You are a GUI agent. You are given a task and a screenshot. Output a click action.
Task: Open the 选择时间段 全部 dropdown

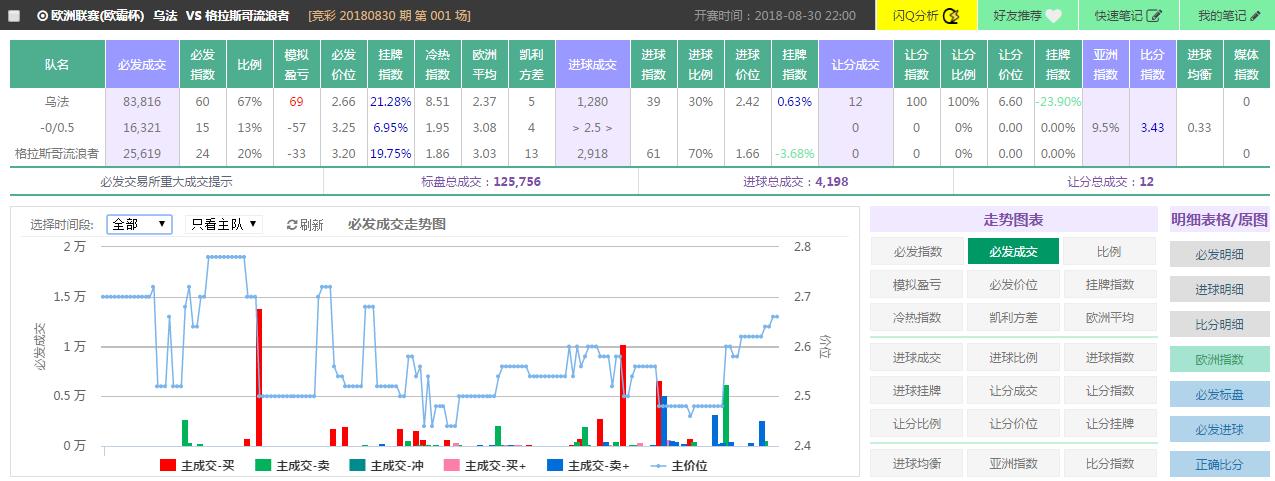[x=139, y=224]
